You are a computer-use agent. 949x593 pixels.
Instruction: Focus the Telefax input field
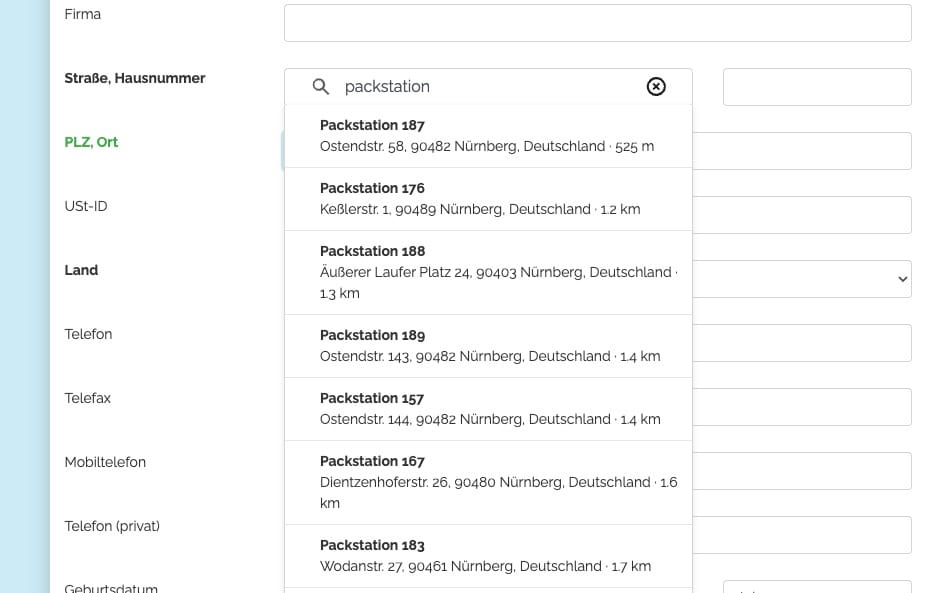click(801, 407)
